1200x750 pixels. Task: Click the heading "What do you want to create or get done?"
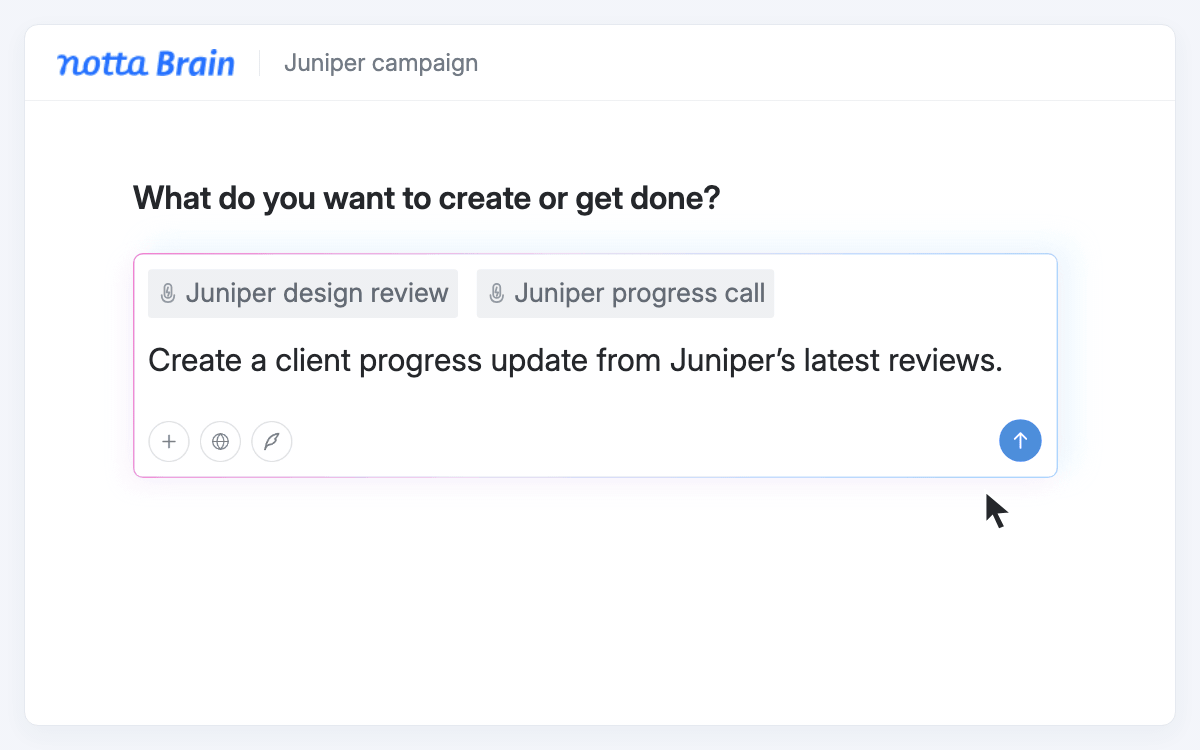pyautogui.click(x=426, y=198)
